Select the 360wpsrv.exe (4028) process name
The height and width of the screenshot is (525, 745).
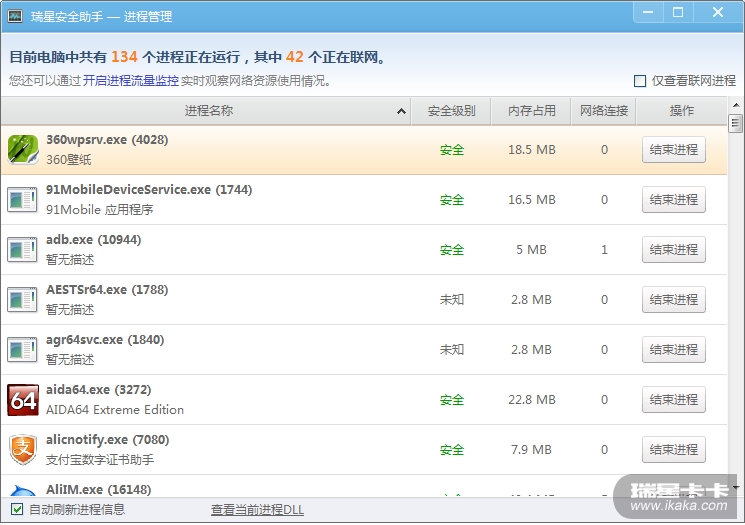(107, 140)
